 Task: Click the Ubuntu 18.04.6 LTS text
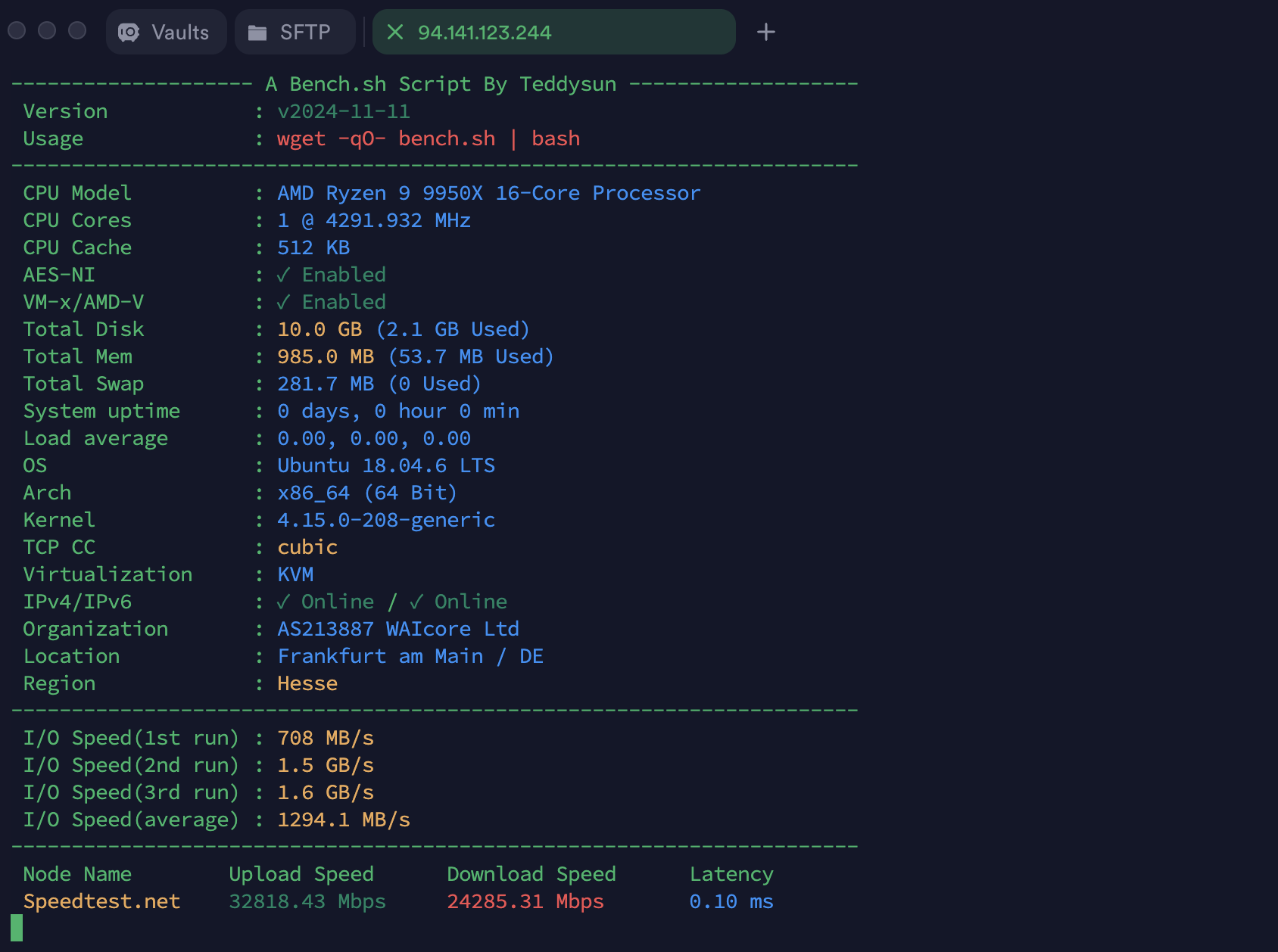pyautogui.click(x=386, y=465)
